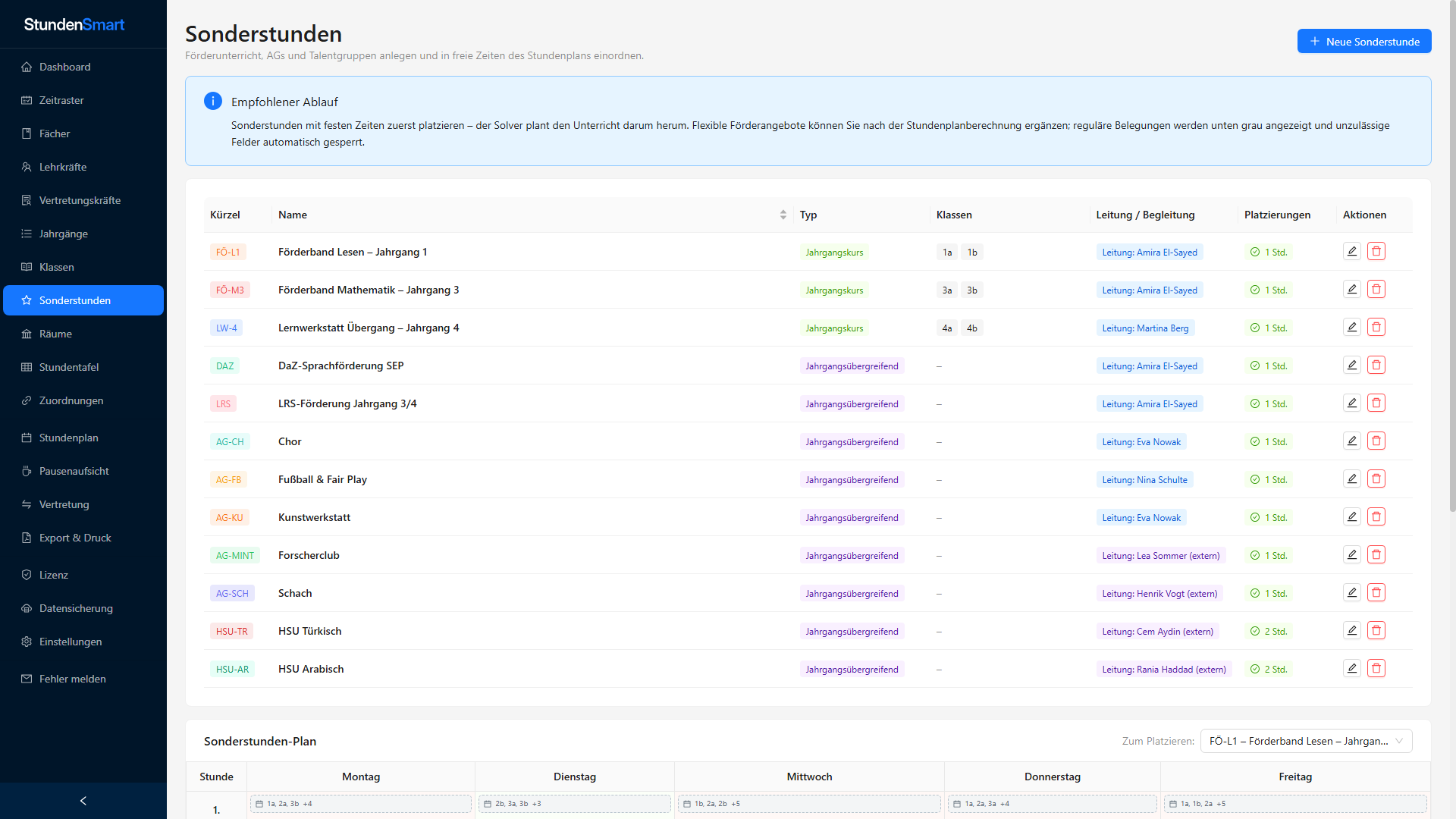Edit the HSU Arabisch row
The width and height of the screenshot is (1456, 819).
pyautogui.click(x=1352, y=668)
